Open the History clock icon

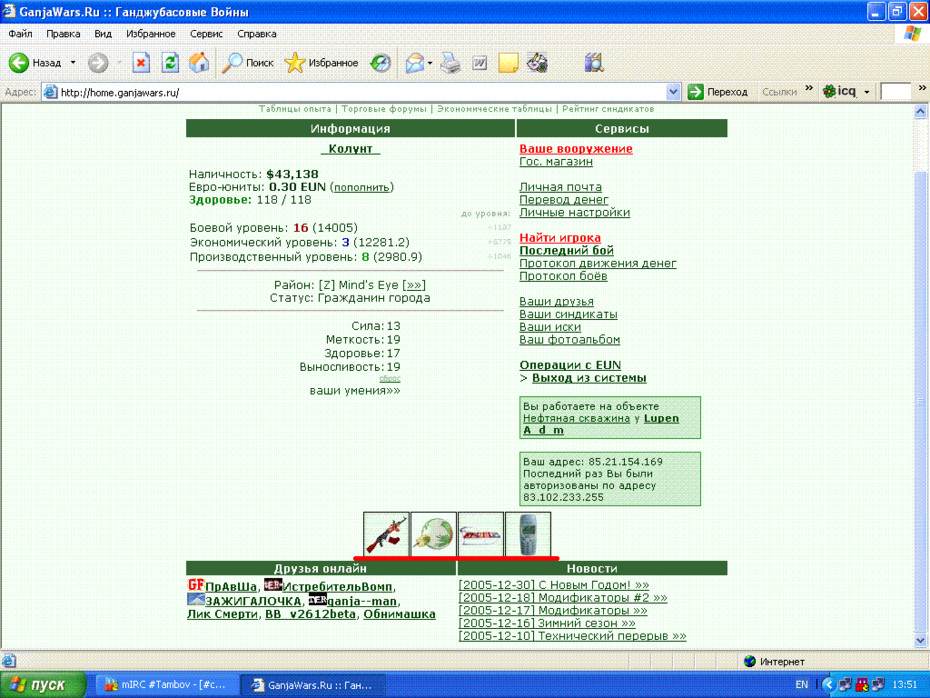[380, 62]
